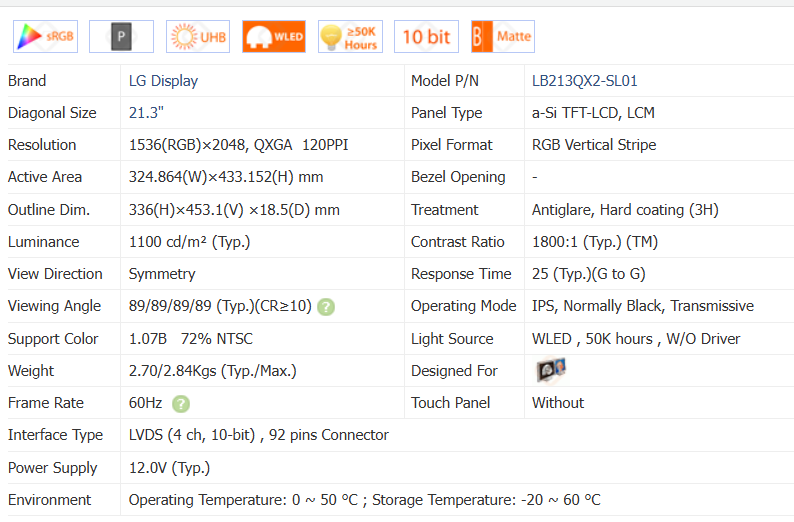Click the Antiglare Hard coating treatment value
794x522 pixels.
pos(624,210)
